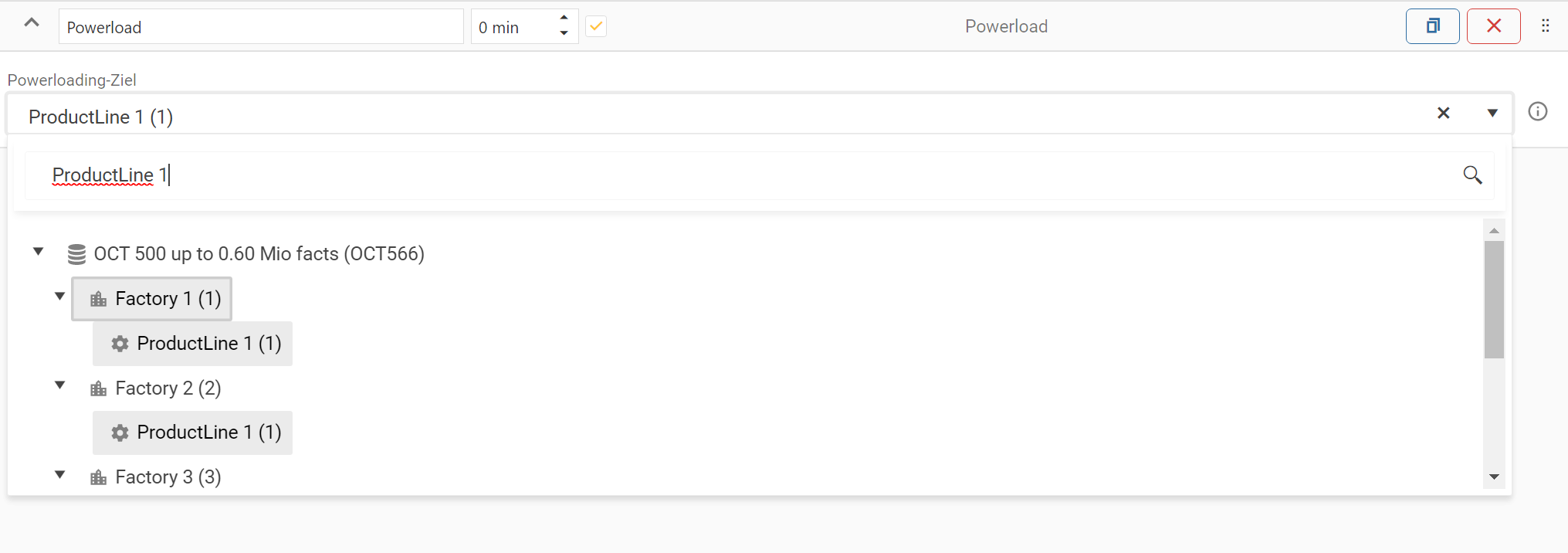Decrease the minutes value with down arrow
This screenshot has width=1568, height=553.
[564, 33]
